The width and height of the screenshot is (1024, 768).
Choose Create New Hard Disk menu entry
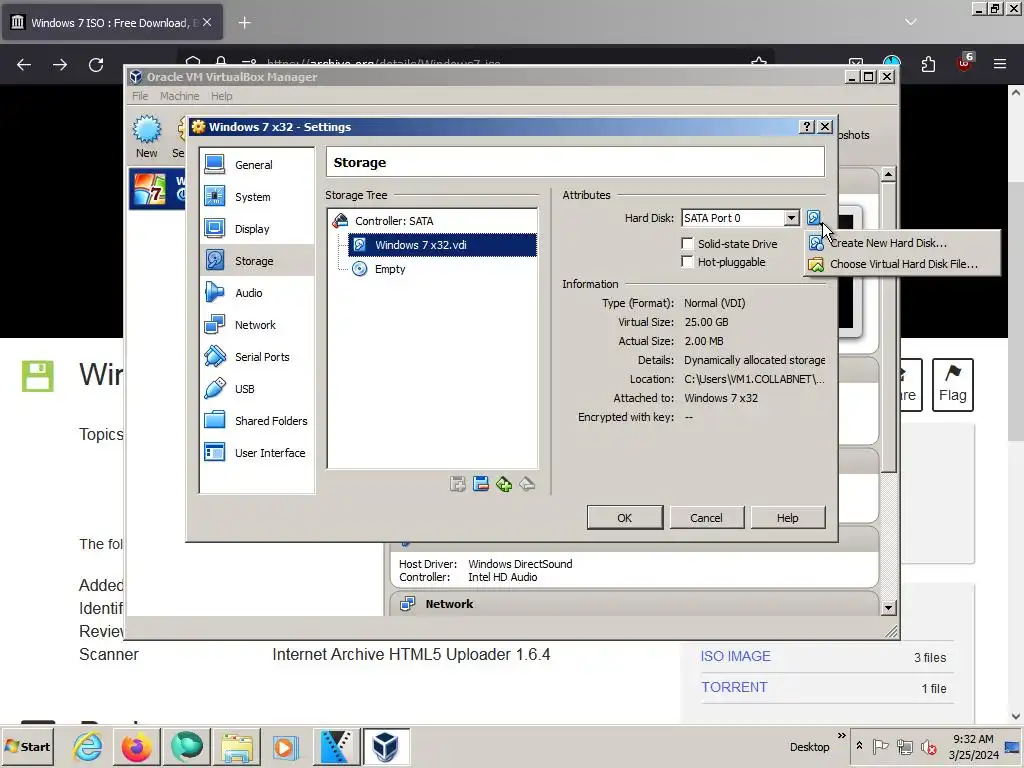click(902, 243)
